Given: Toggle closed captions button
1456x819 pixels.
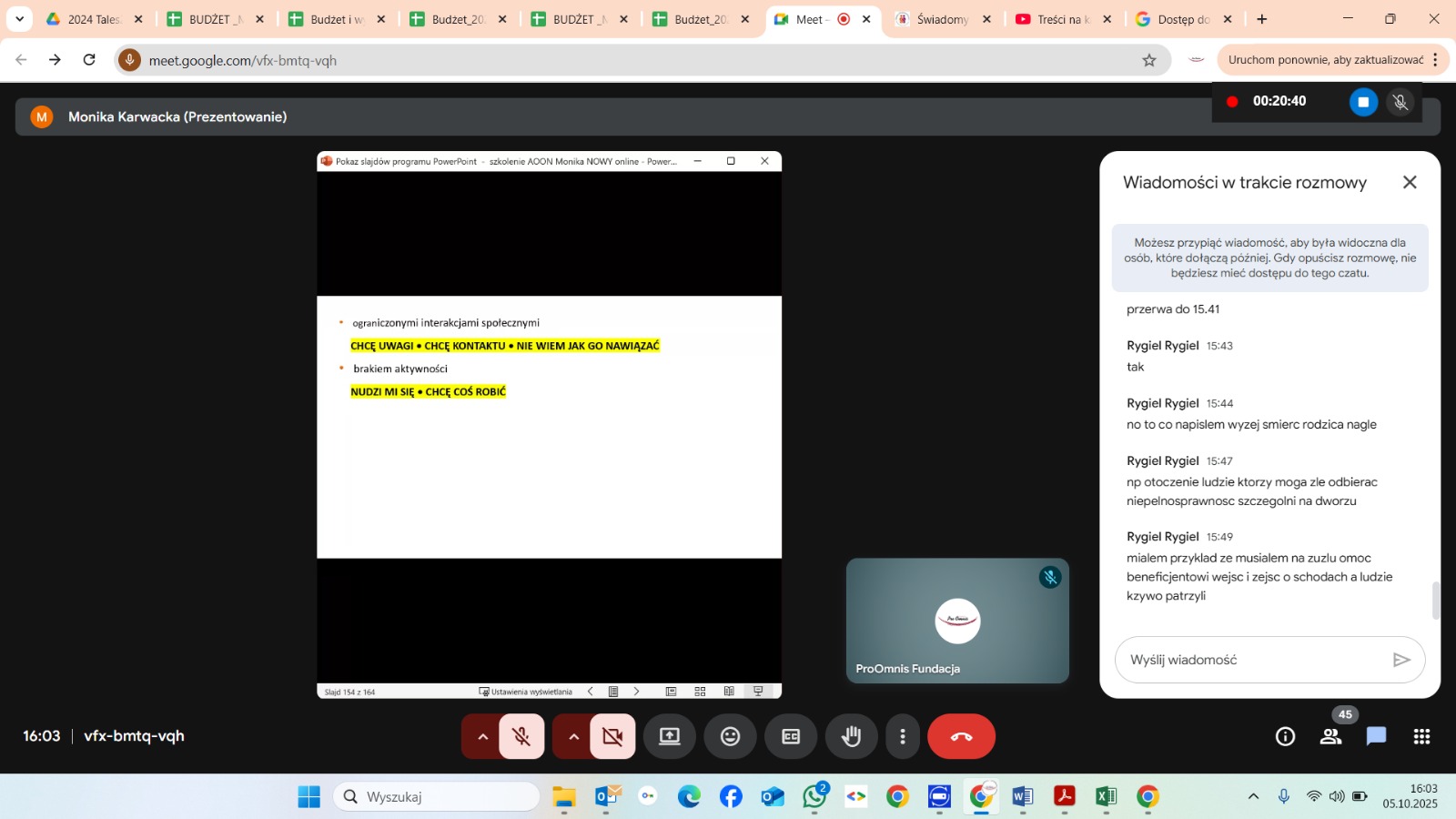Looking at the screenshot, I should tap(791, 736).
